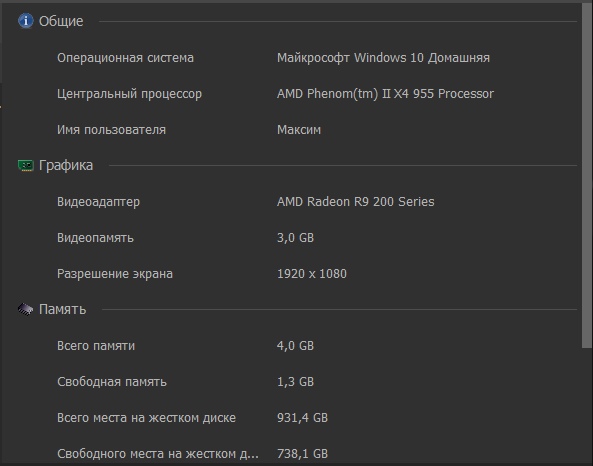Click the blue info icon beside Общие
This screenshot has height=466, width=593.
coord(26,21)
